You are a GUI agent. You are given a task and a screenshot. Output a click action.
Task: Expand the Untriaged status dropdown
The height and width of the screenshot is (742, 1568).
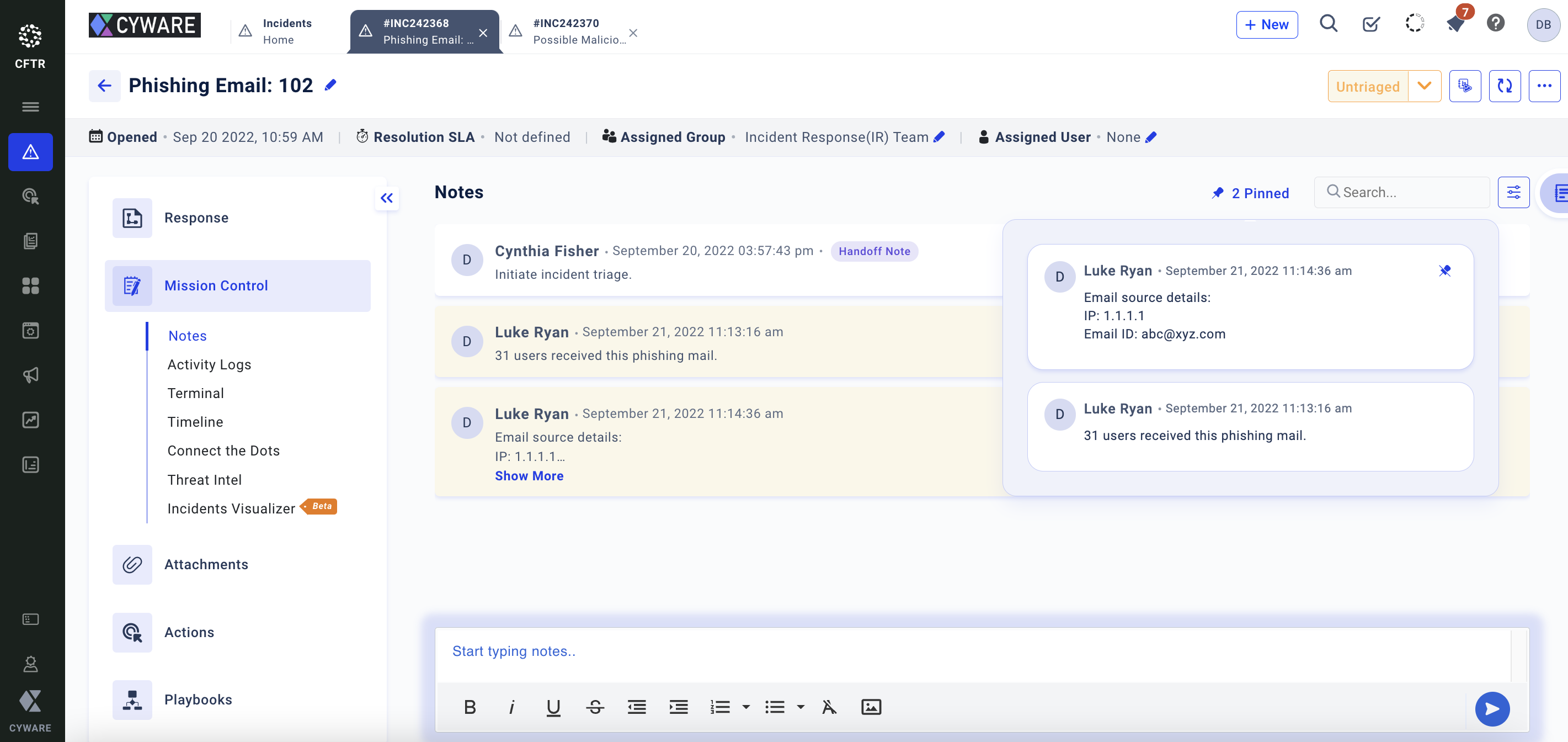pos(1424,86)
